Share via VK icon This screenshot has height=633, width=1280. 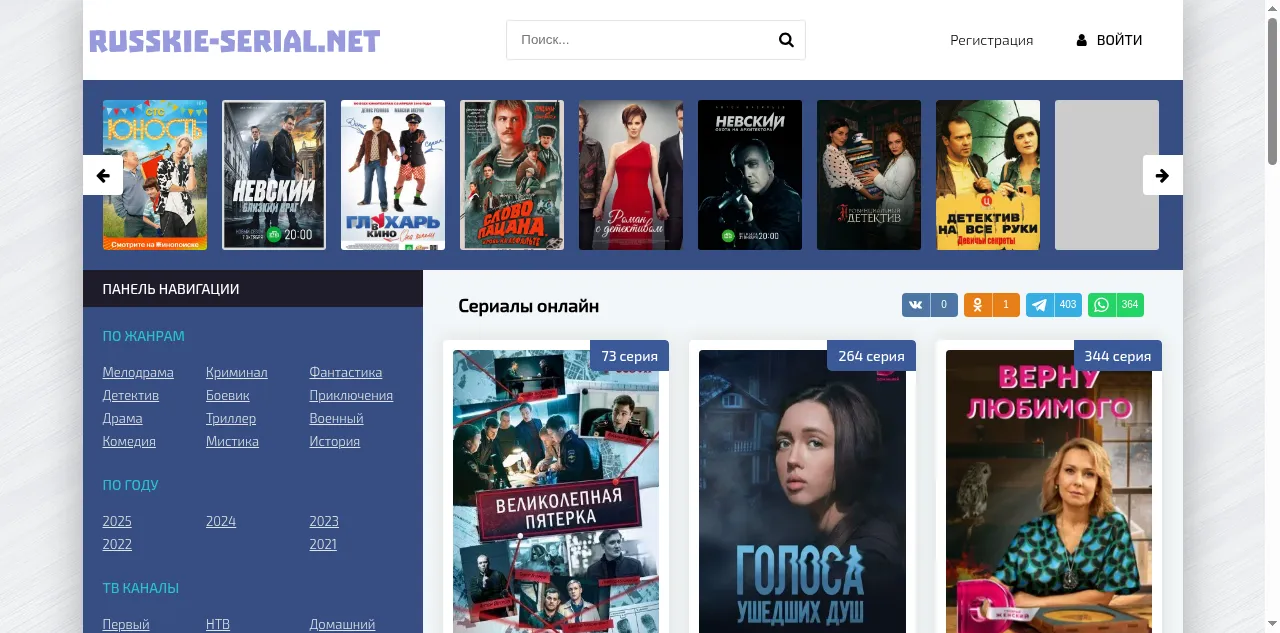tap(916, 305)
